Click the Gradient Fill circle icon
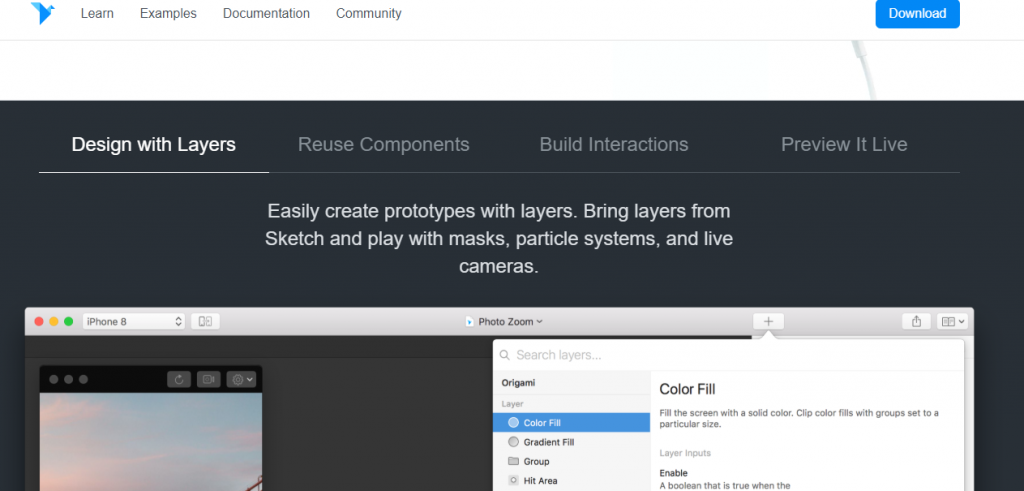 point(513,442)
